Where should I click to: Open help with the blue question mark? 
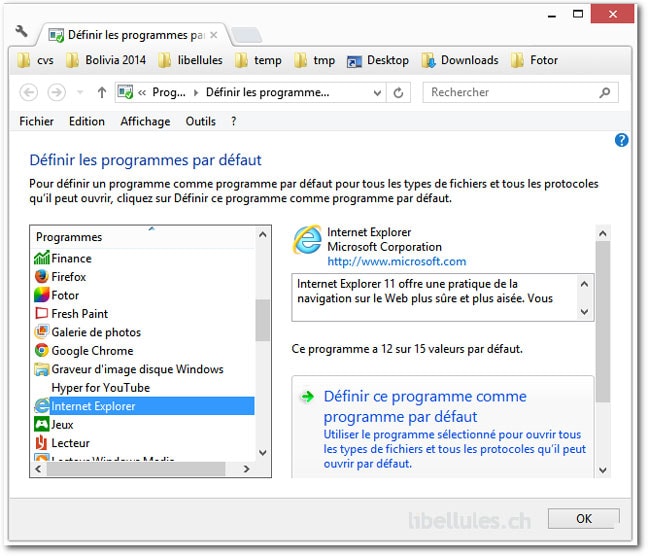click(621, 140)
